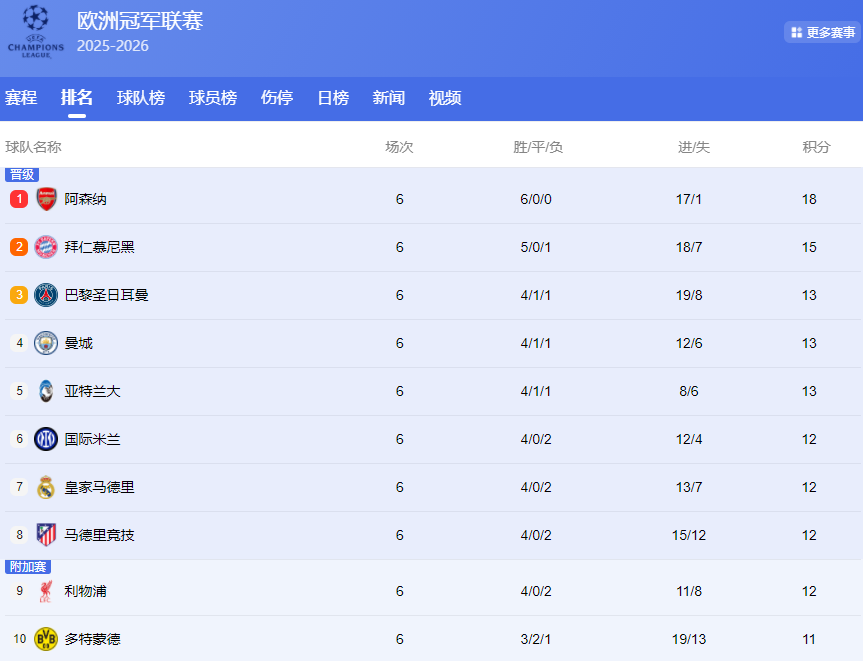Click Bayern's 5/0/1 record
The image size is (863, 661).
pos(536,247)
